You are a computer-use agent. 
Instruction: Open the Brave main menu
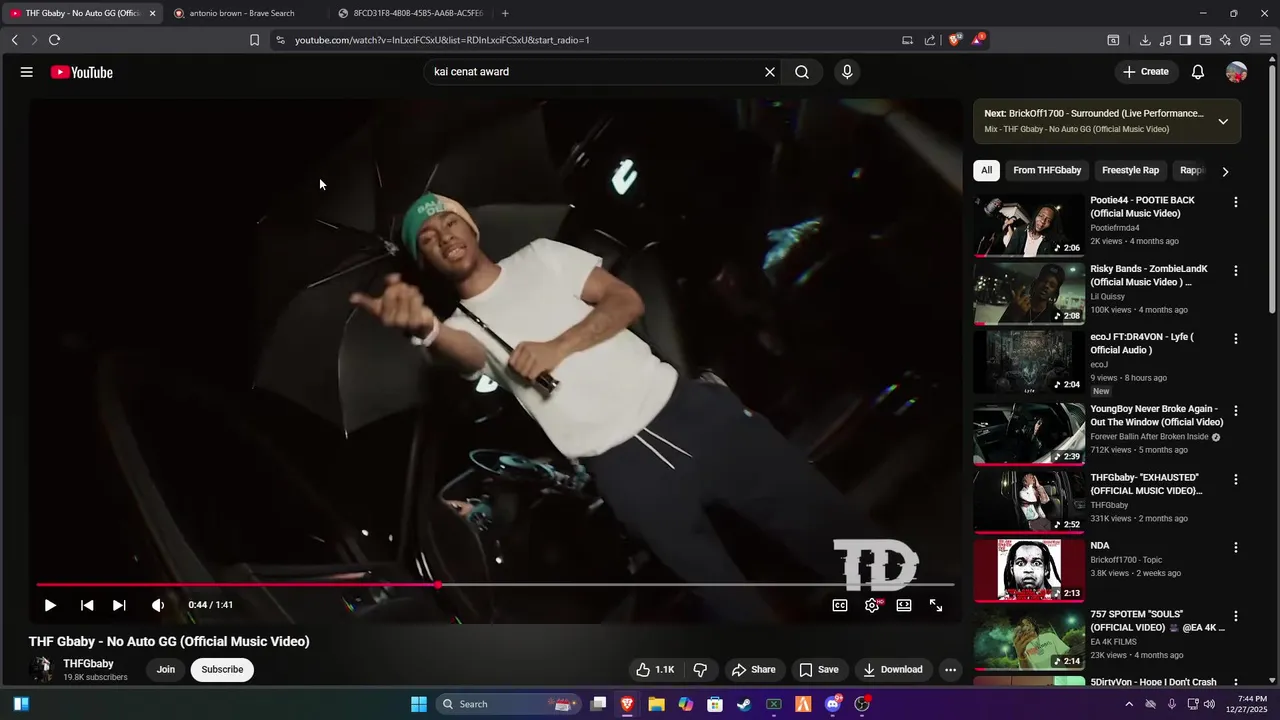click(1266, 40)
